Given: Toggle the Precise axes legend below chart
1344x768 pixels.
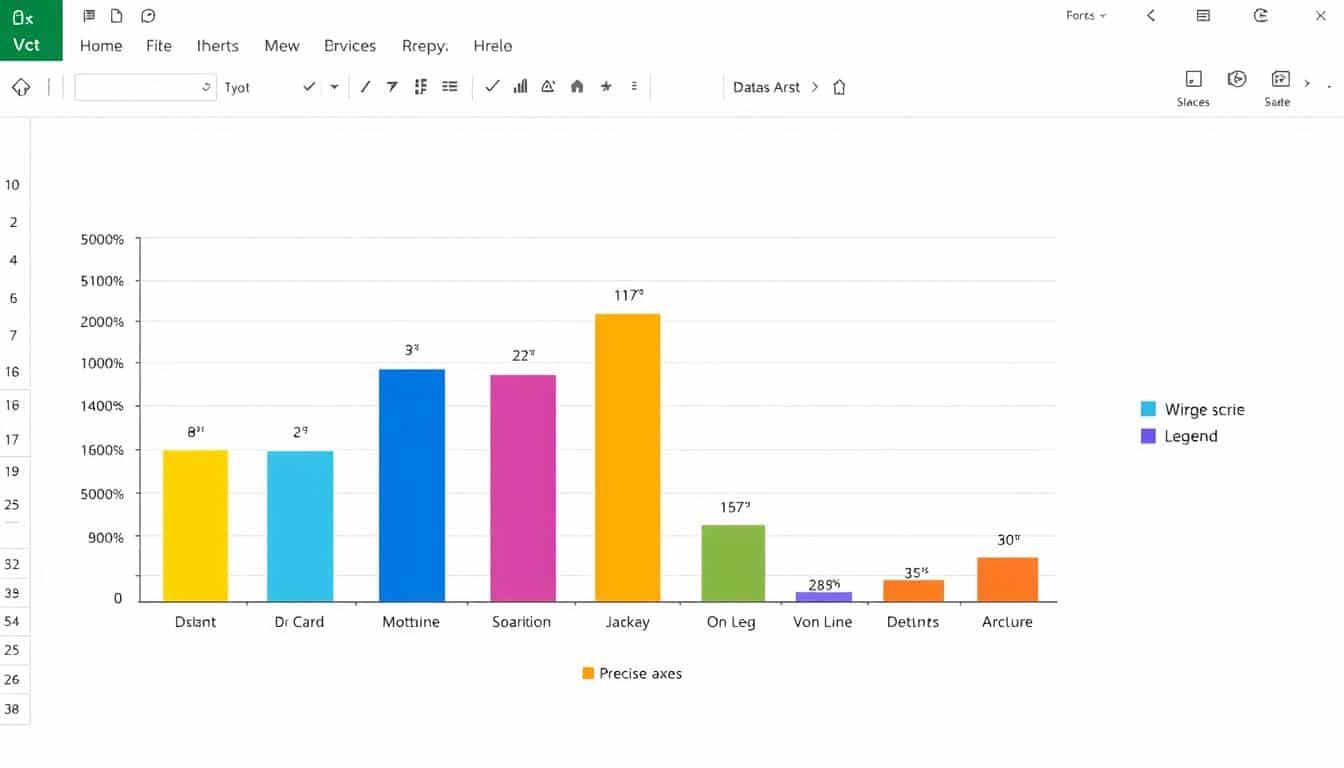Looking at the screenshot, I should pos(631,673).
